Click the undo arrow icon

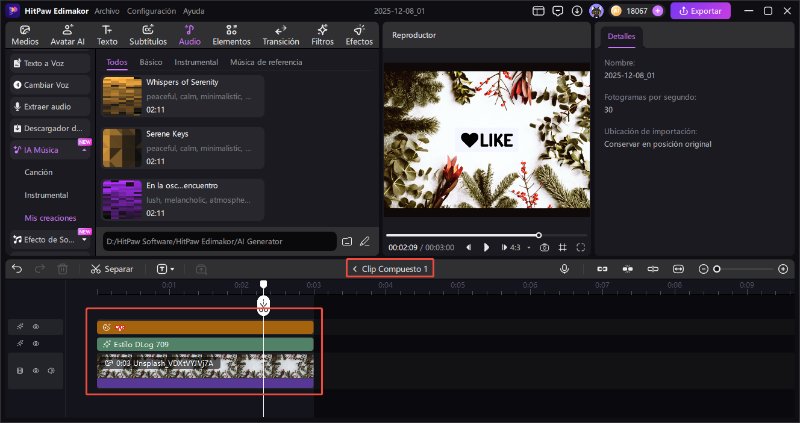pos(17,269)
